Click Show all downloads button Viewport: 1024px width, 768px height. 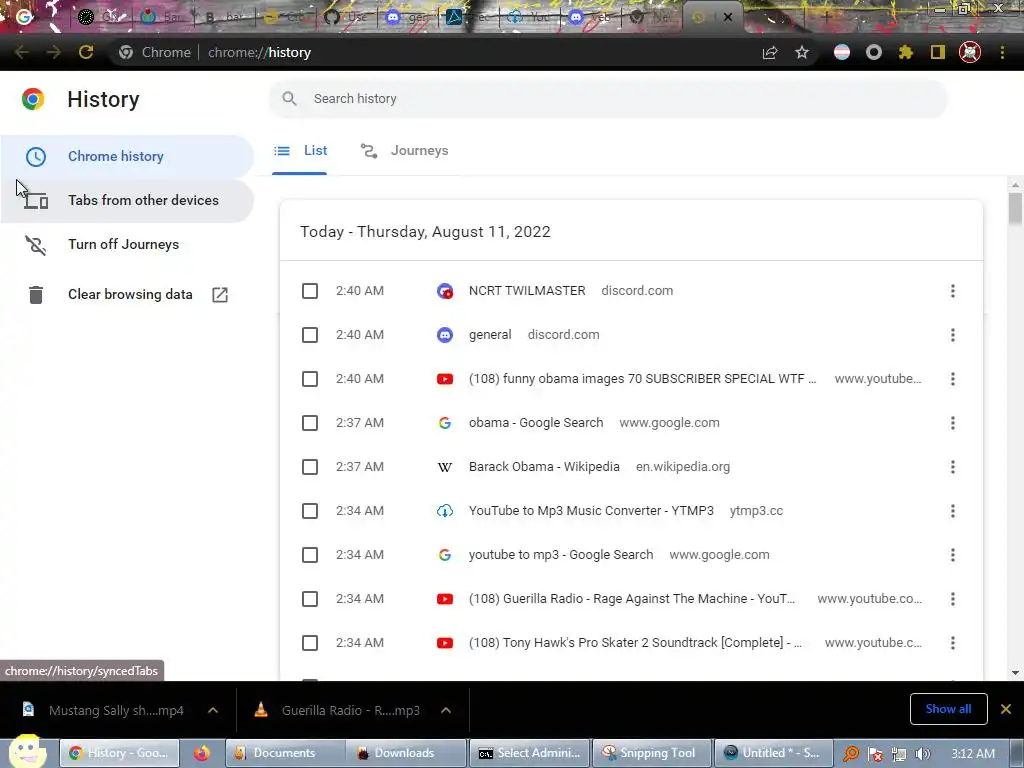pyautogui.click(x=948, y=709)
